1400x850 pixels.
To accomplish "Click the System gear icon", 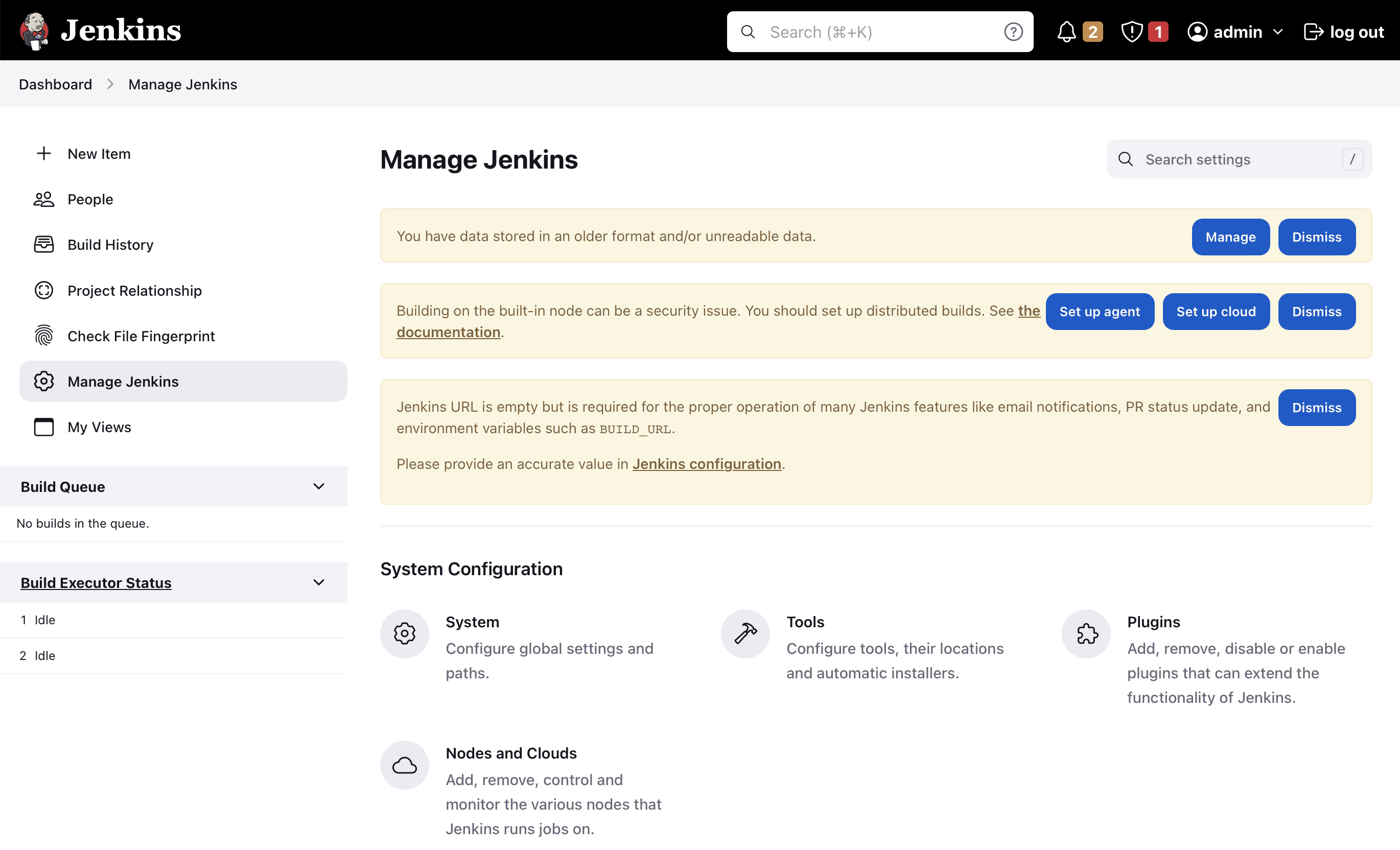I will pos(404,633).
